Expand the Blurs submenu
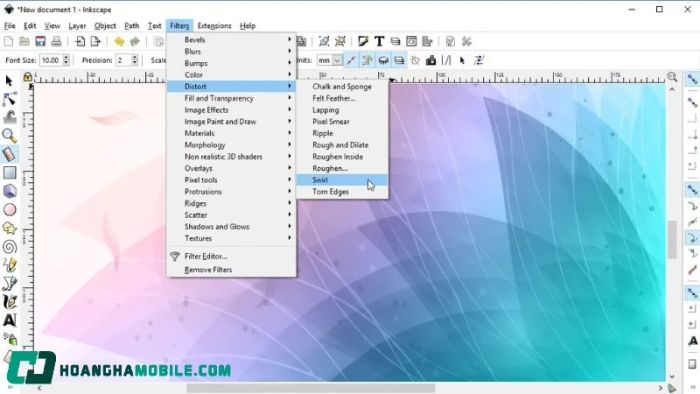Screen dimensions: 700x394 click(231, 51)
